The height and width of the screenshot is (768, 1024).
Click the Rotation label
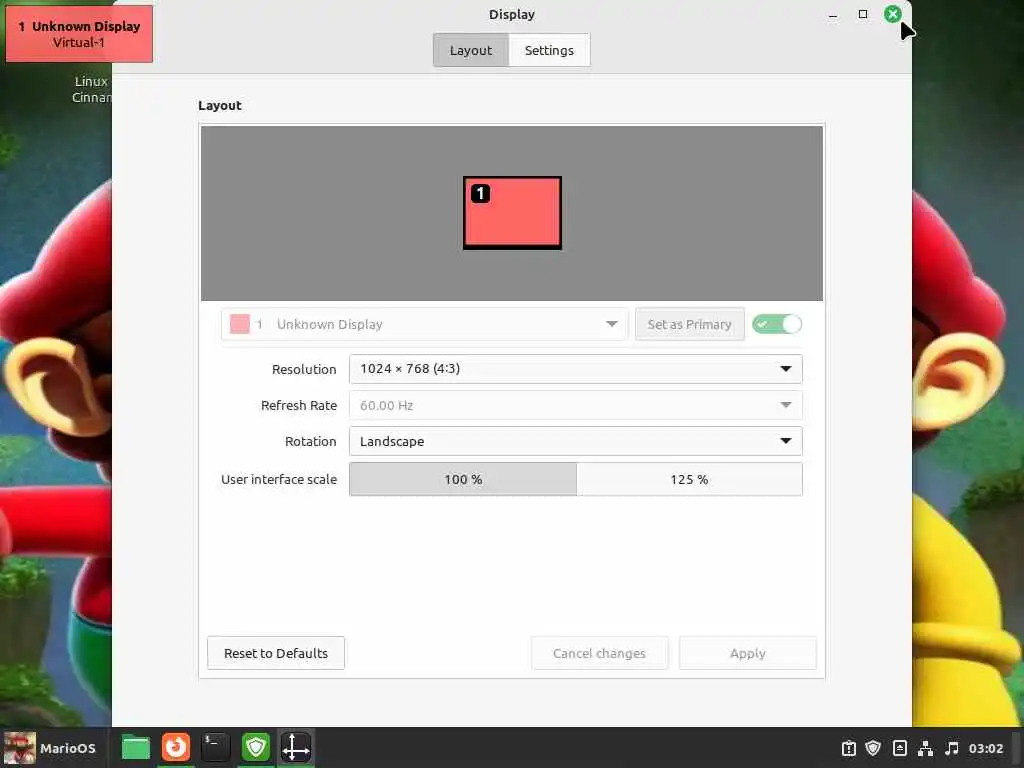click(311, 441)
